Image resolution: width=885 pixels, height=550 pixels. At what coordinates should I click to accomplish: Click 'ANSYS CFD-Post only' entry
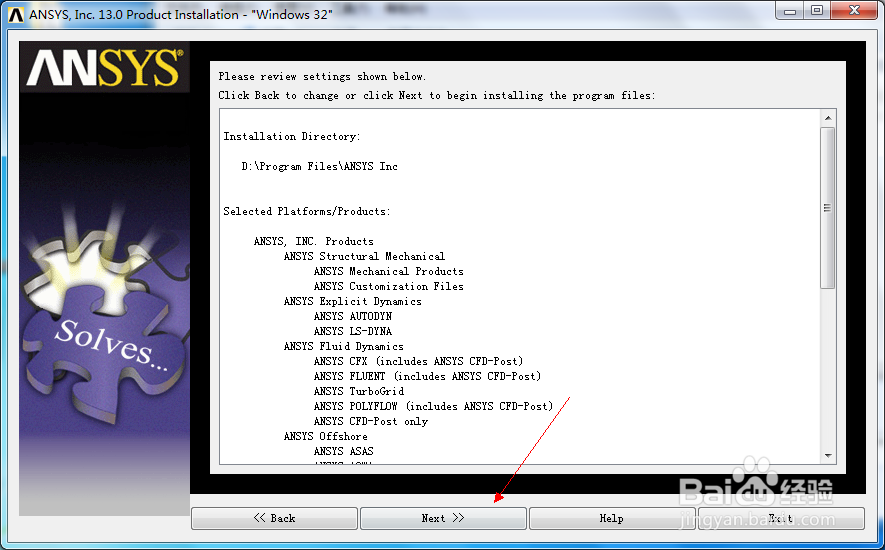click(370, 421)
